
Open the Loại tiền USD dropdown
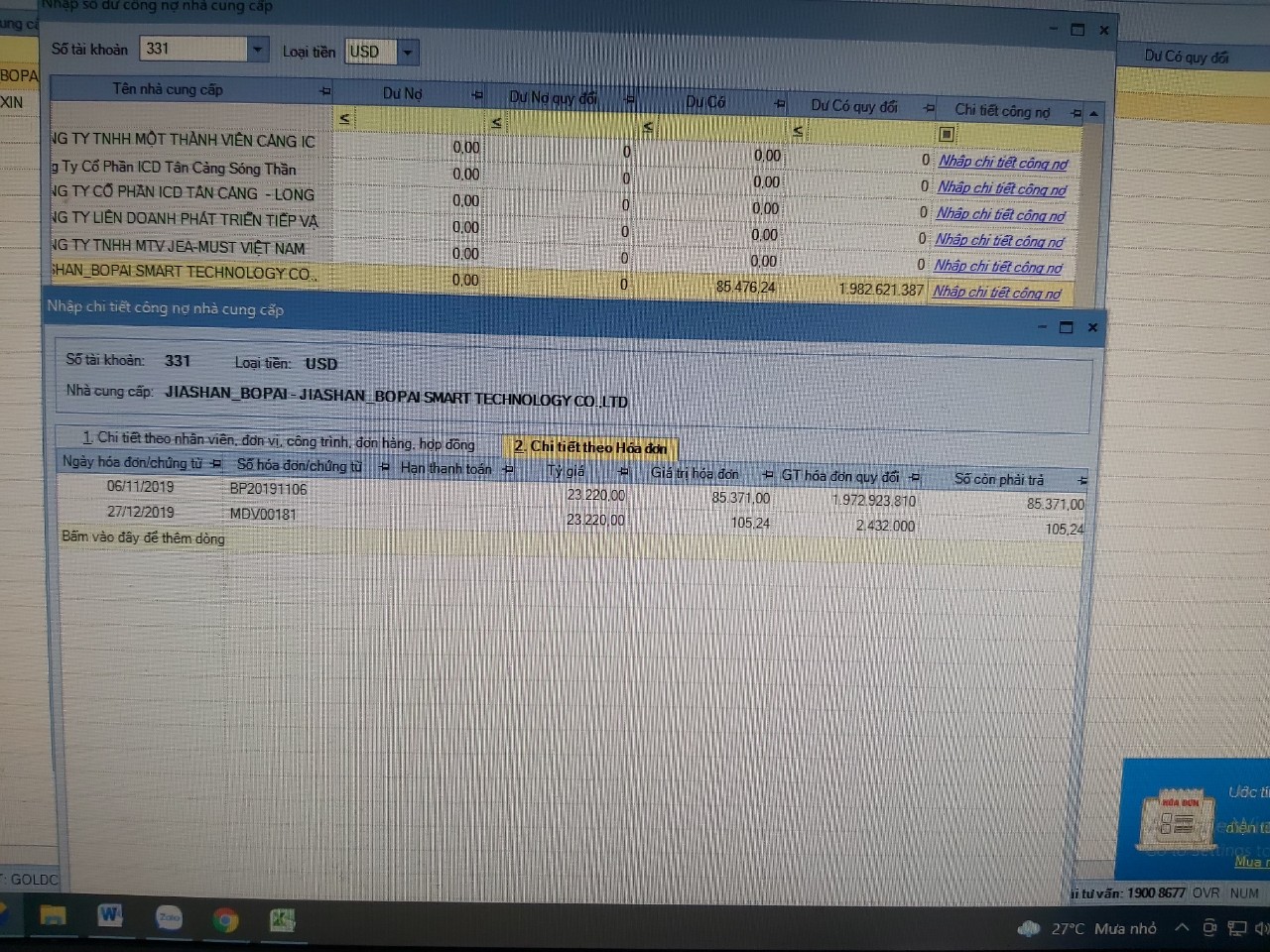(x=407, y=53)
